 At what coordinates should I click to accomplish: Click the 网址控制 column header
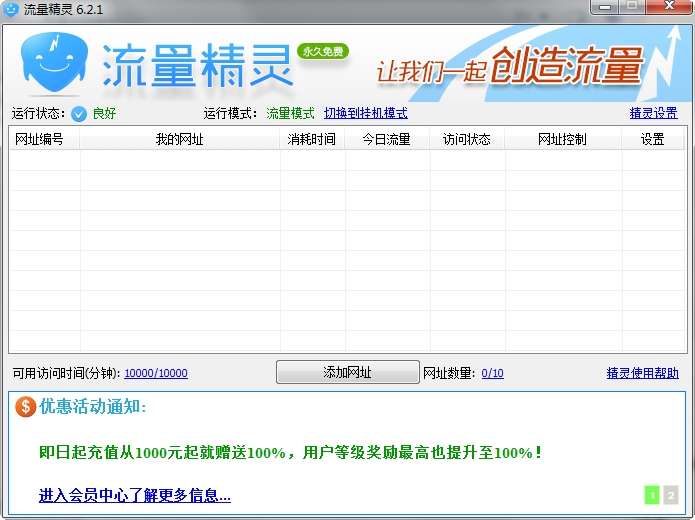(563, 139)
